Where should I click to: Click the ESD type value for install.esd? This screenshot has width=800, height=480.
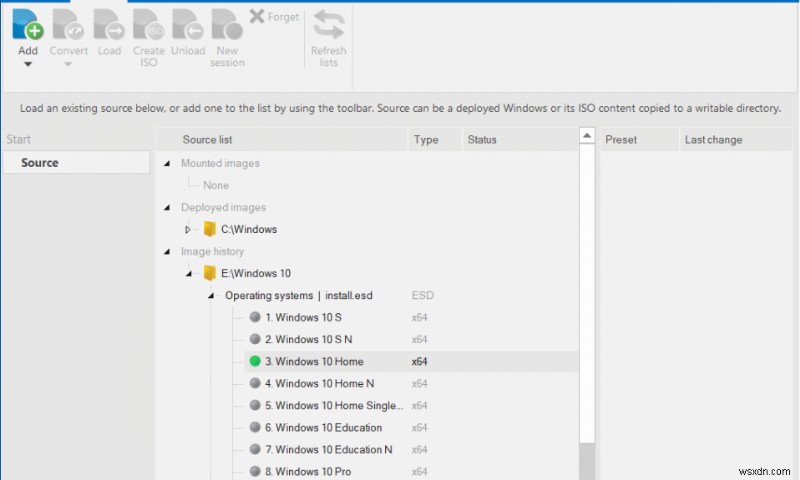click(x=422, y=295)
